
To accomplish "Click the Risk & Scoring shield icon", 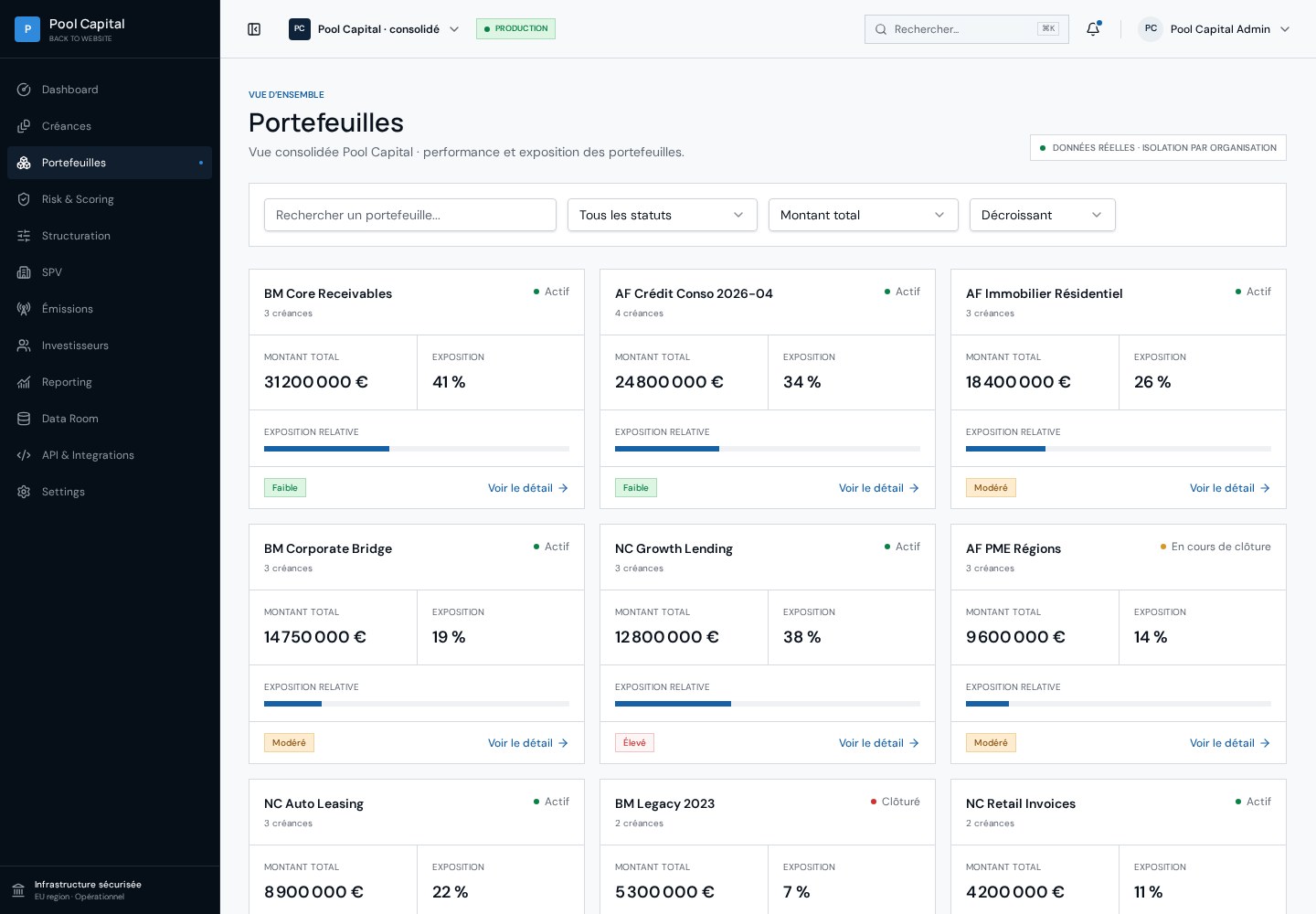I will coord(24,199).
